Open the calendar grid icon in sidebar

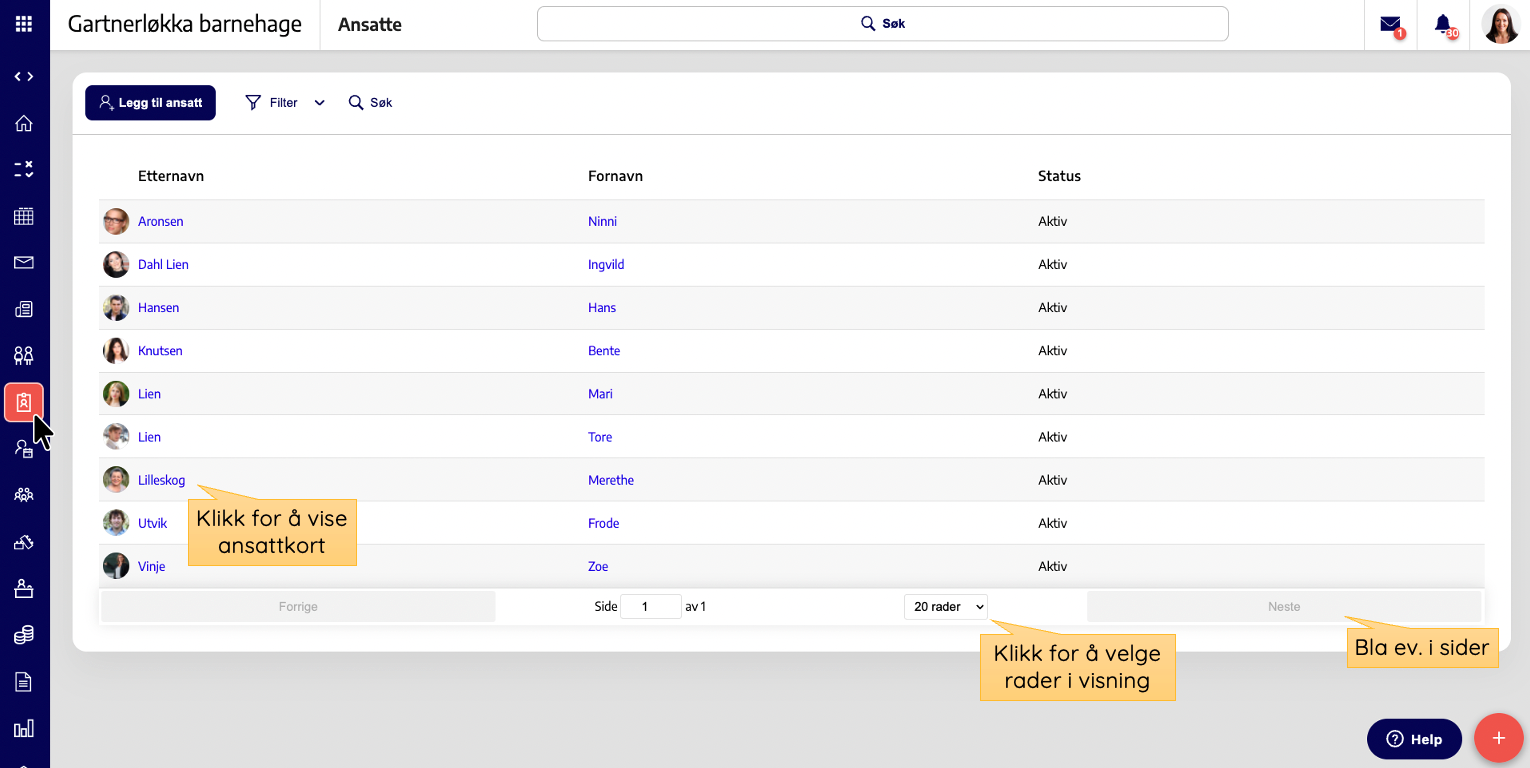(x=24, y=216)
